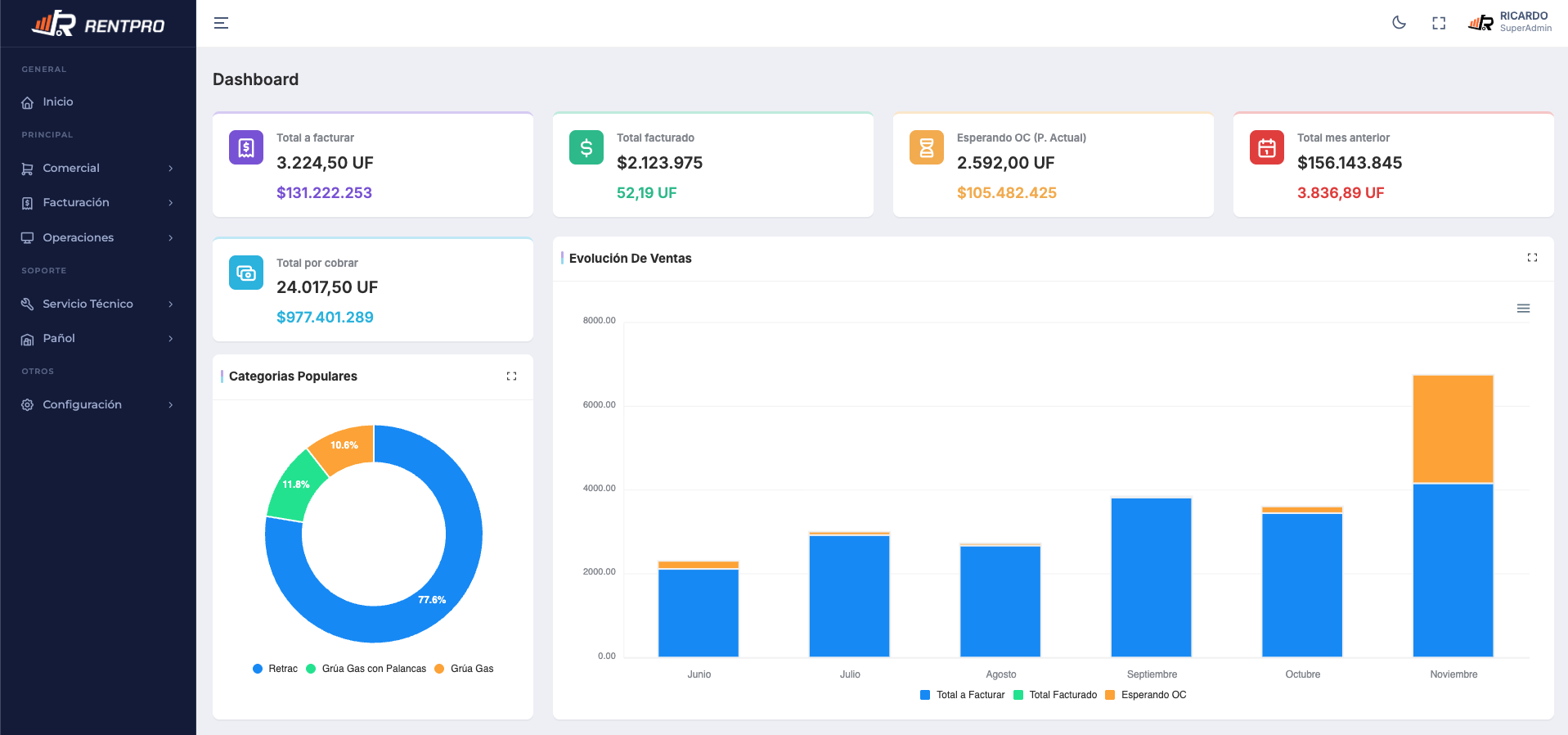The image size is (1568, 735).
Task: Click the green dollar Total facturado icon
Action: (x=586, y=147)
